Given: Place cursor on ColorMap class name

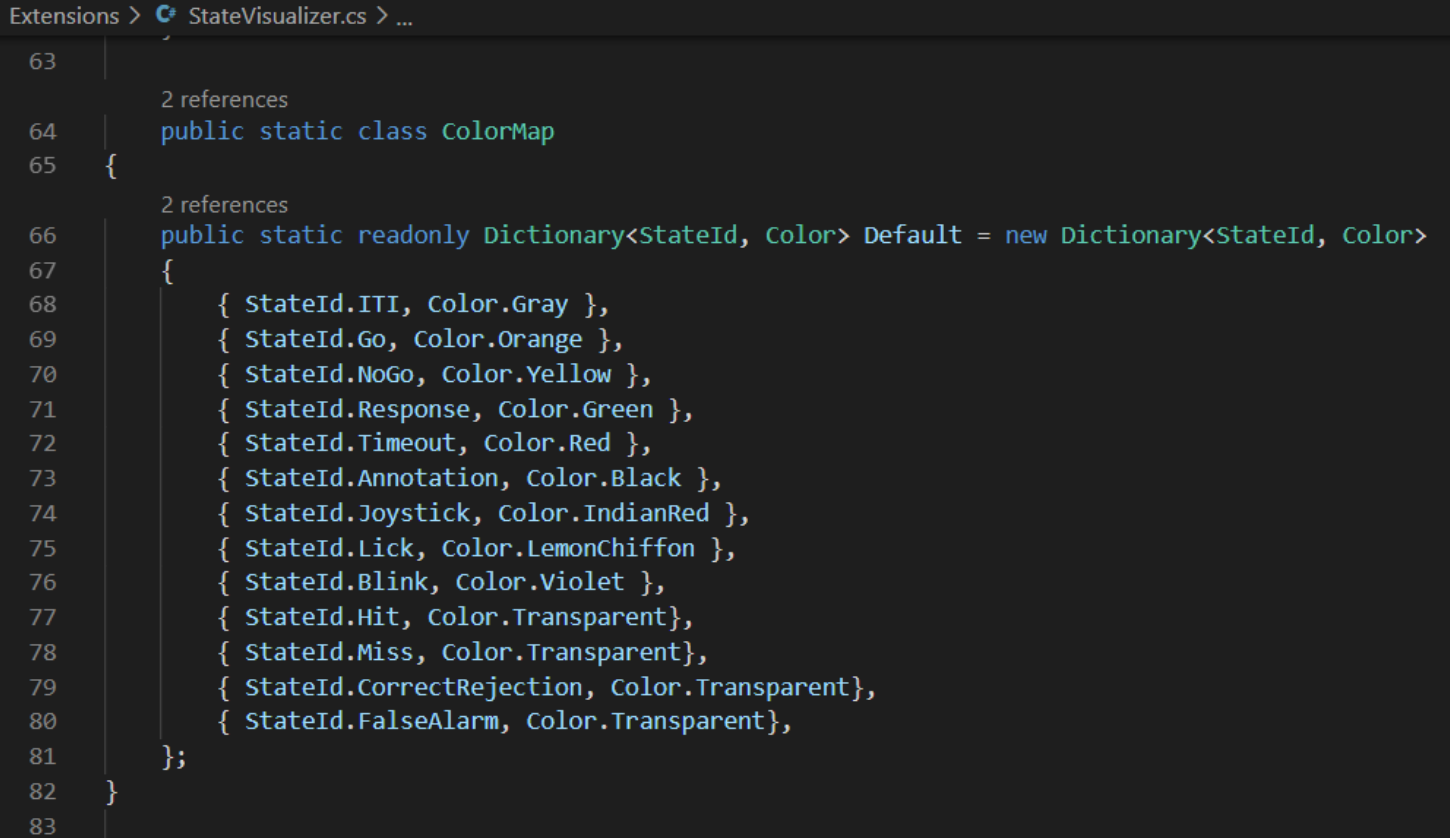Looking at the screenshot, I should pos(498,131).
